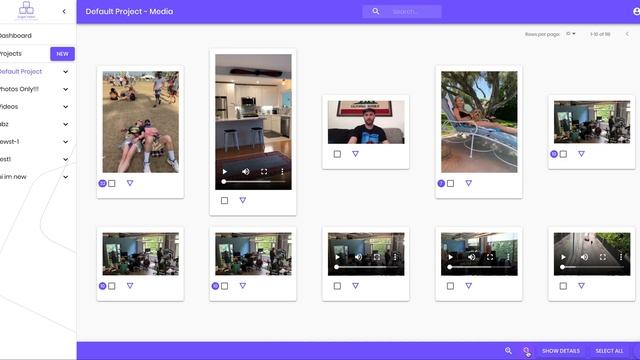Screen dimensions: 640x360
Task: Create a project with the NEW button
Action: coord(62,54)
